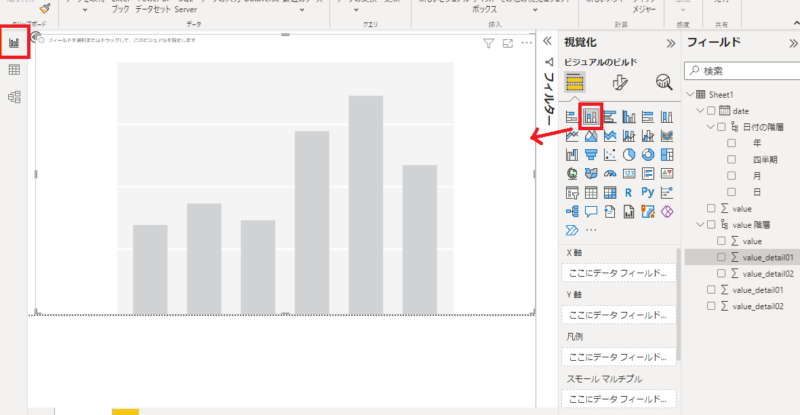
Task: Collapse the date field chevron
Action: (701, 111)
